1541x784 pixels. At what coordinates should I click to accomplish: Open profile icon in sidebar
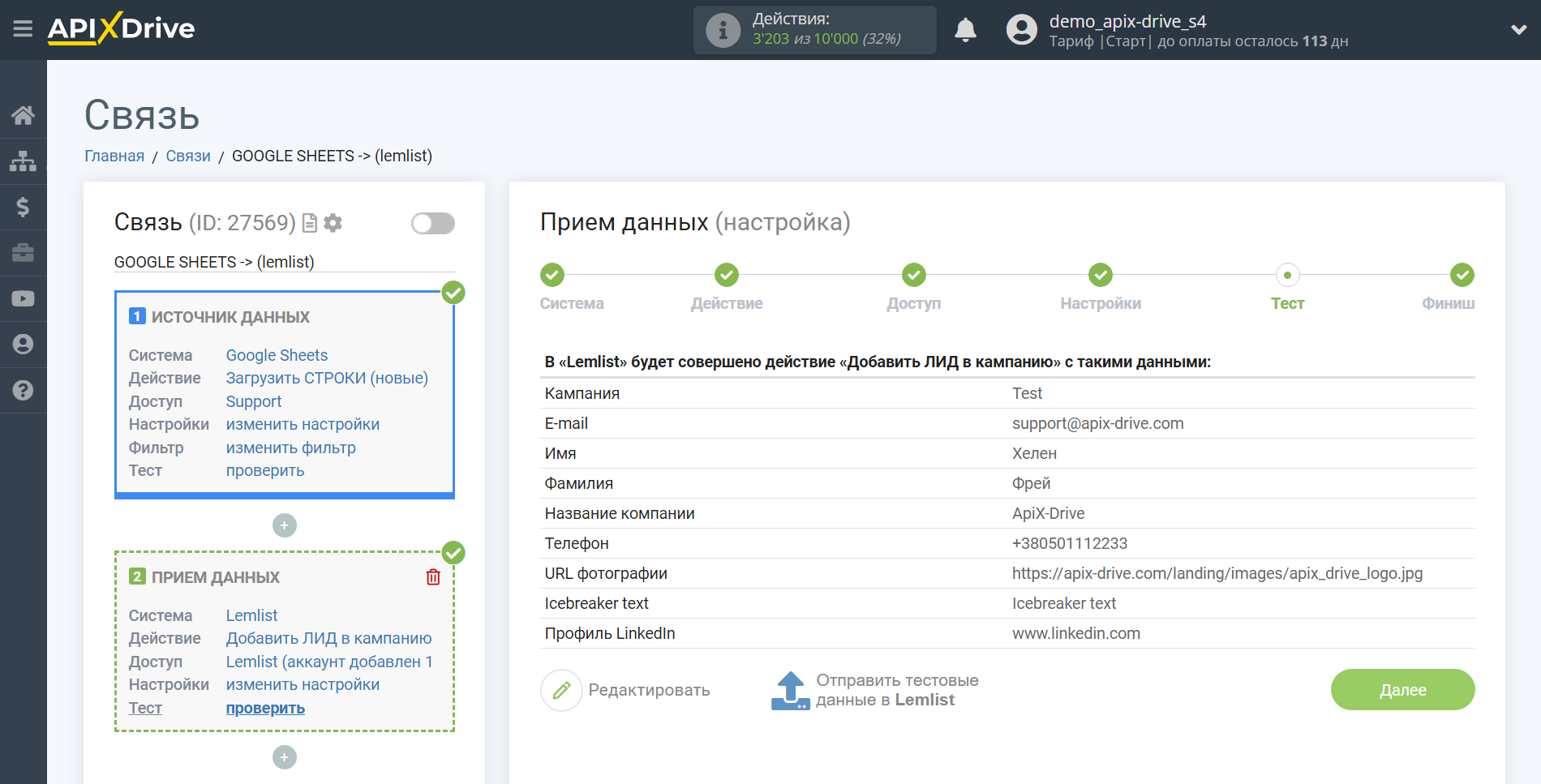[x=23, y=345]
